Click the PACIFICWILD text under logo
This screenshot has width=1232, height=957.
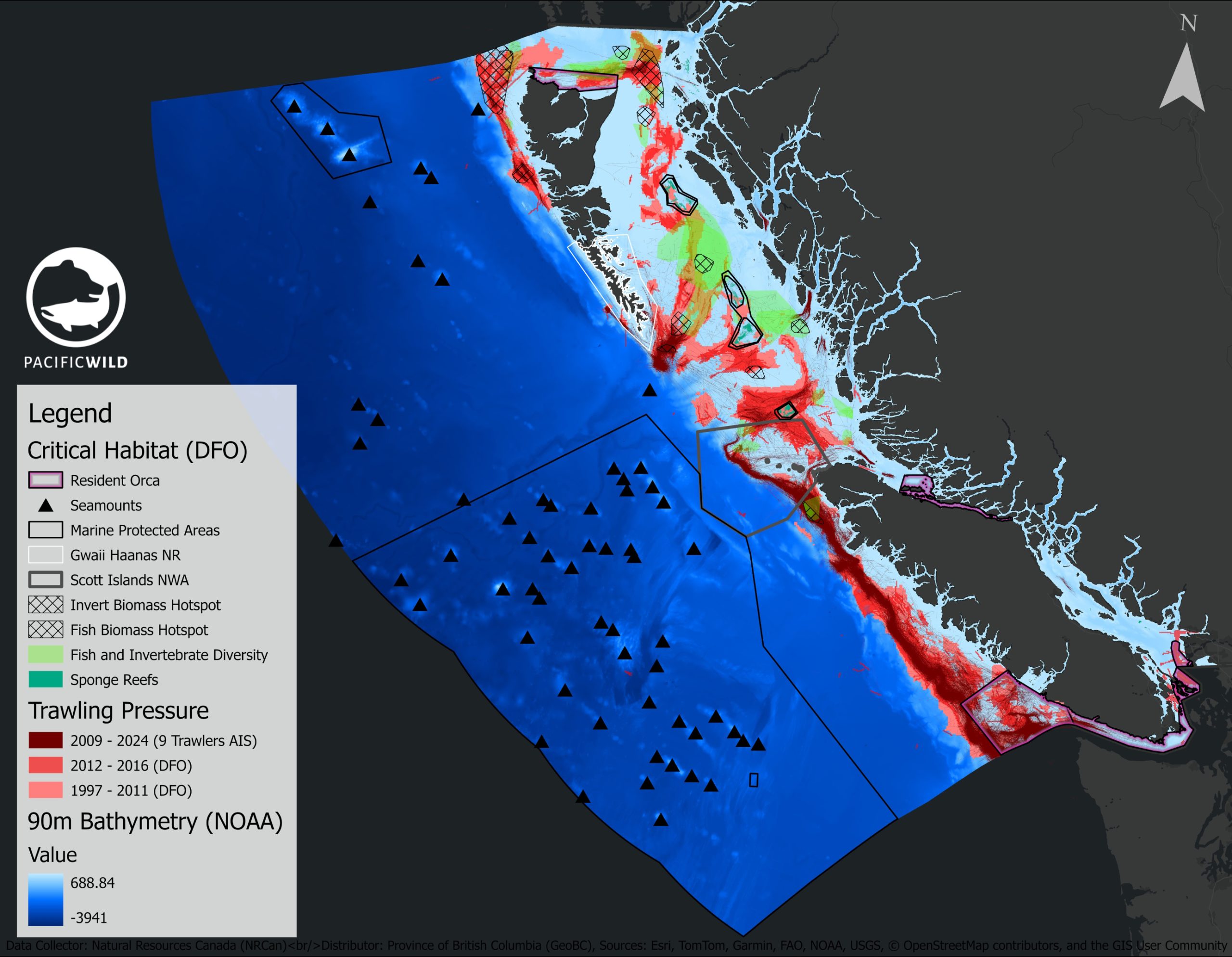click(76, 362)
